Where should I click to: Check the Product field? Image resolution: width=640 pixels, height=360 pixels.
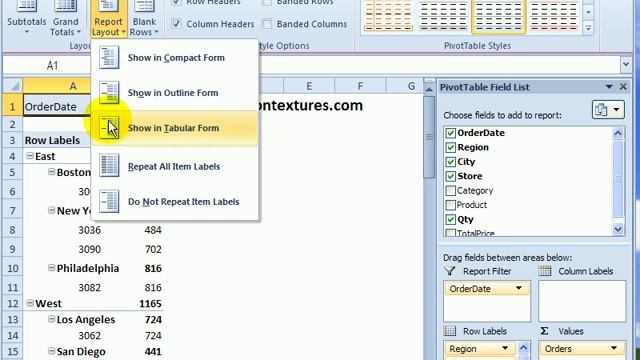[451, 205]
